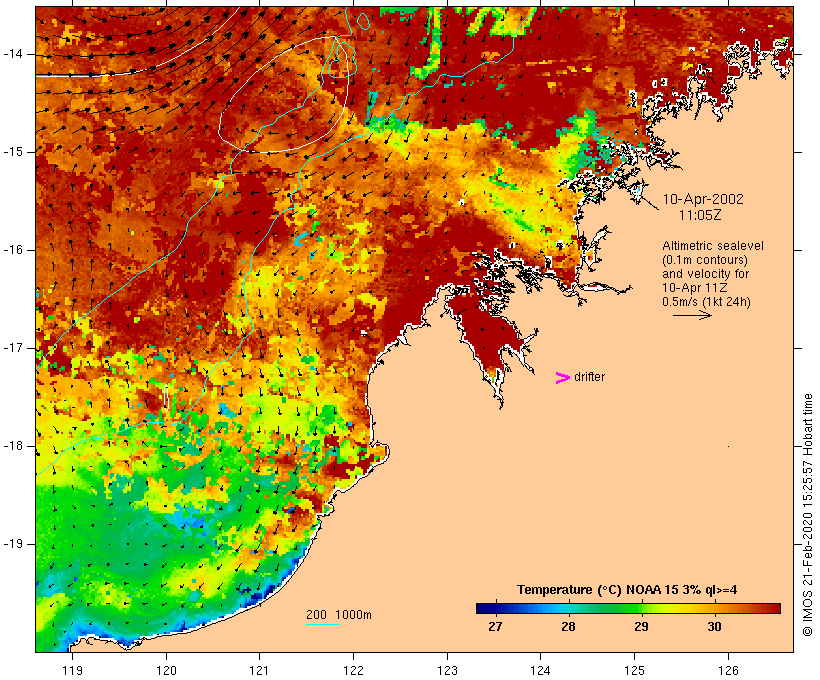
Task: Click the 'drifter' legend label
Action: (x=589, y=377)
